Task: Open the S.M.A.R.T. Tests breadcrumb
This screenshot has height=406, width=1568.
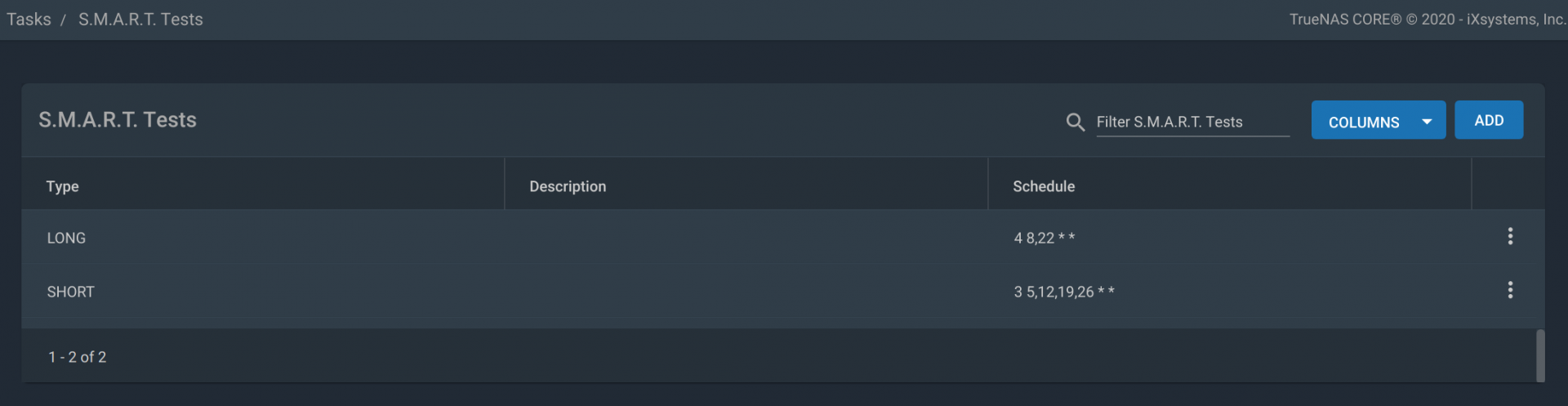Action: pyautogui.click(x=140, y=19)
